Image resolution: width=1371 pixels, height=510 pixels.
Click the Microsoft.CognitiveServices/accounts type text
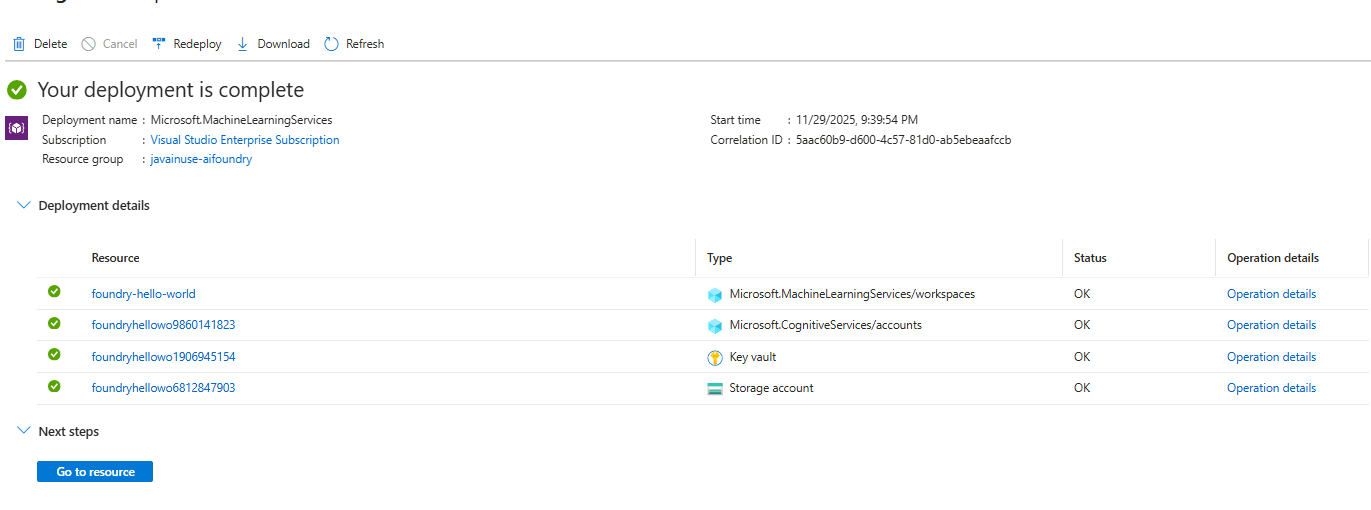click(825, 325)
